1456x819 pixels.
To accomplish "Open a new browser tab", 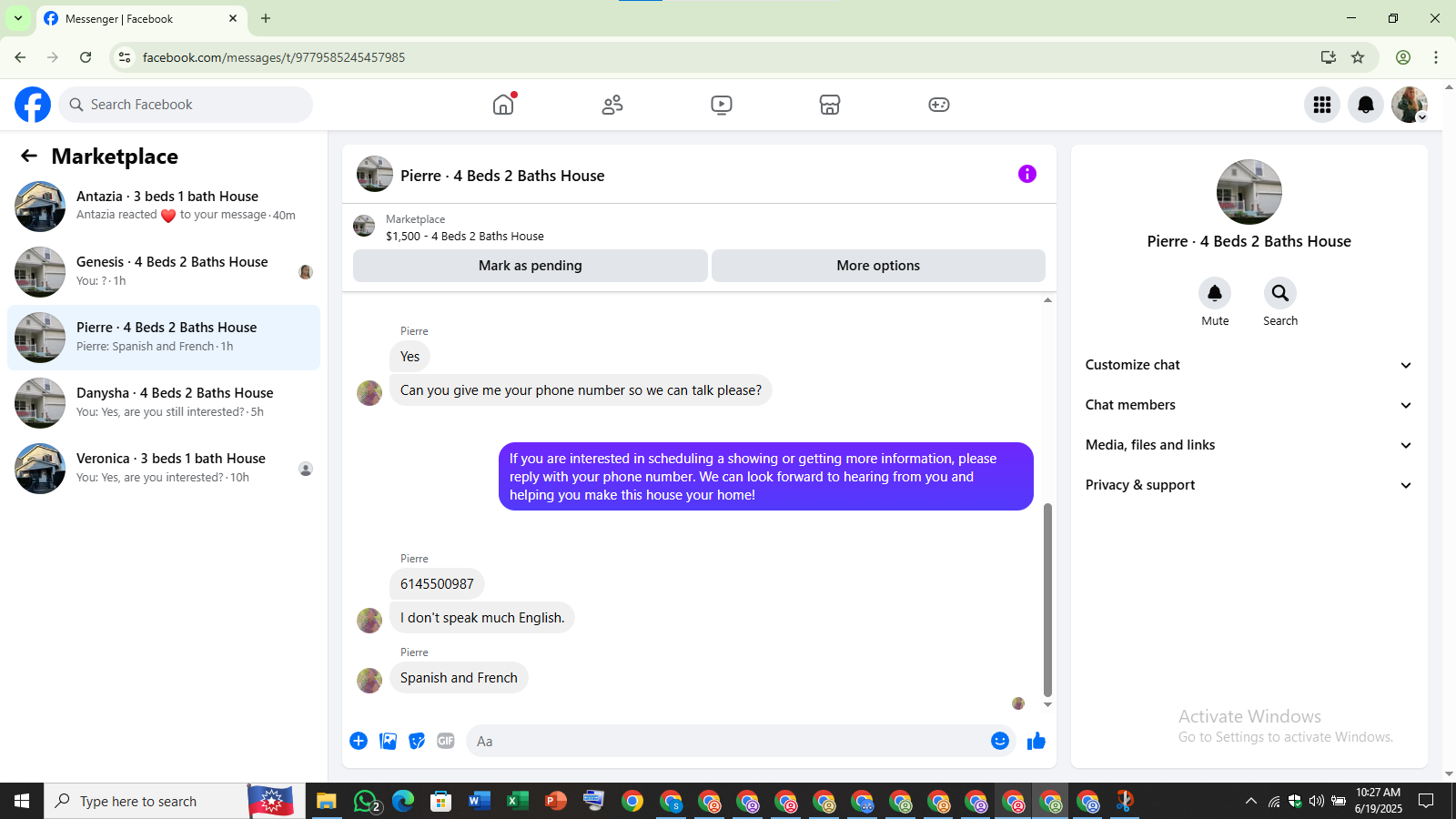I will (266, 18).
